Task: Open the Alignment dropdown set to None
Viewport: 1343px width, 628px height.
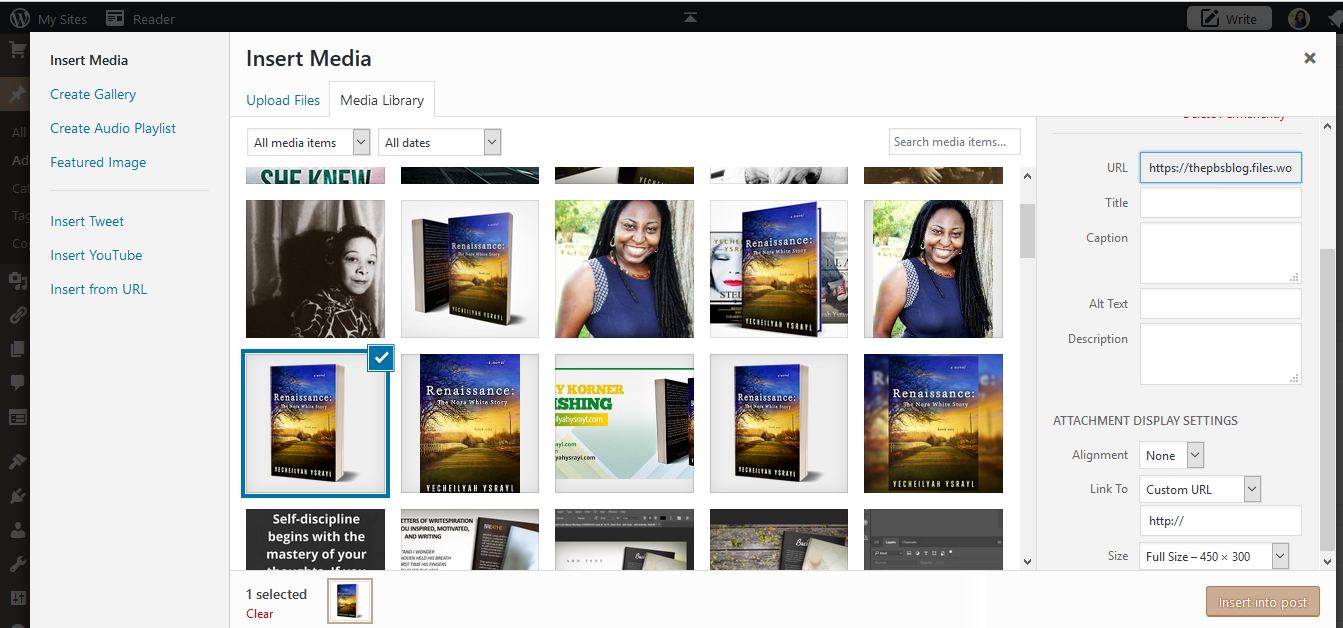Action: [1172, 456]
